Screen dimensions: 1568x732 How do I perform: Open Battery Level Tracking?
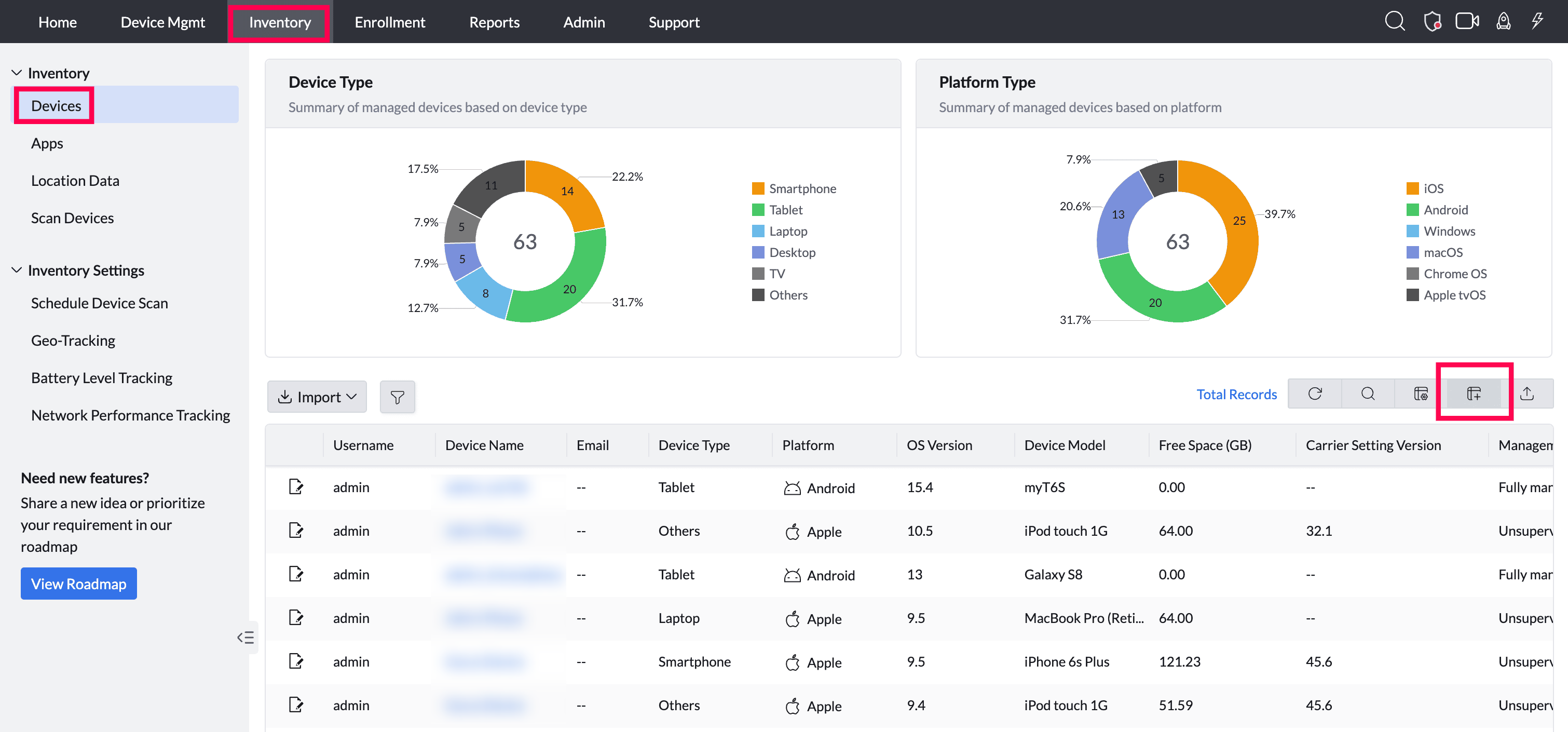(102, 378)
